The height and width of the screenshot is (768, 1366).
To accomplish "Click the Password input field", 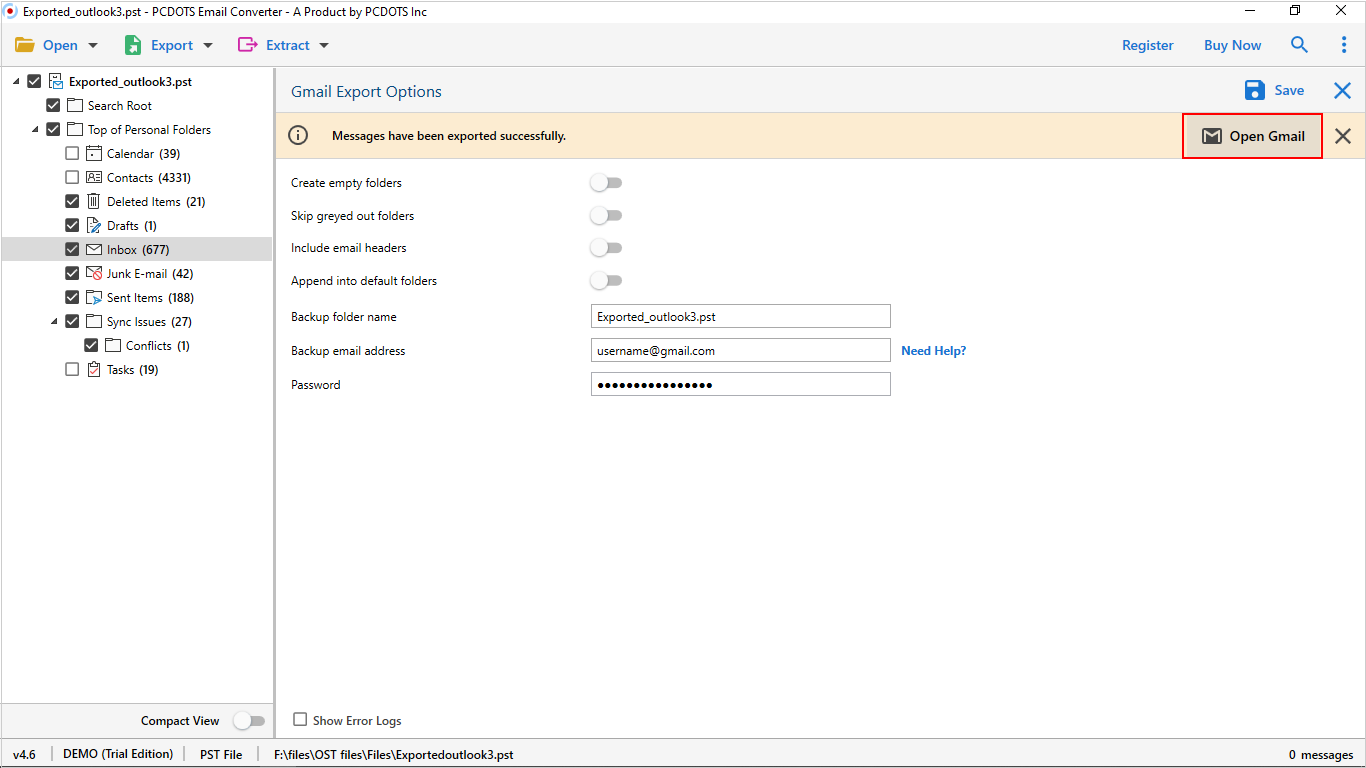I will (x=741, y=384).
